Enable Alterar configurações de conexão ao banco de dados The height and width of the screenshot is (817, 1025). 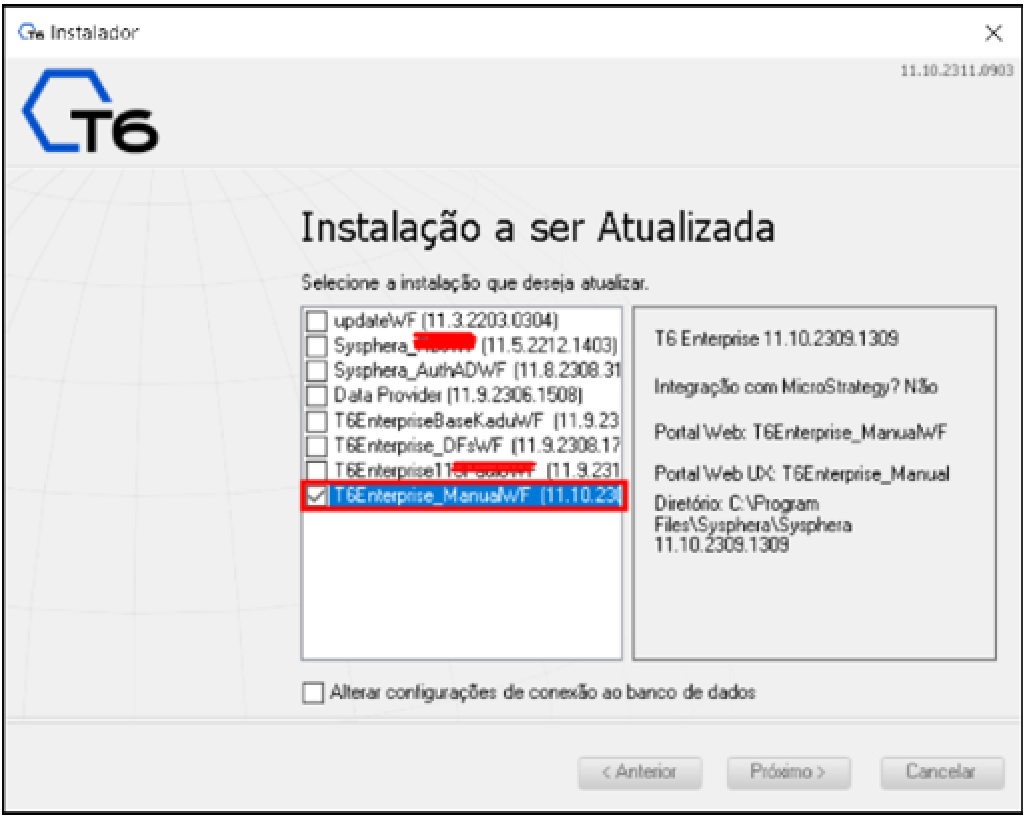[x=313, y=692]
